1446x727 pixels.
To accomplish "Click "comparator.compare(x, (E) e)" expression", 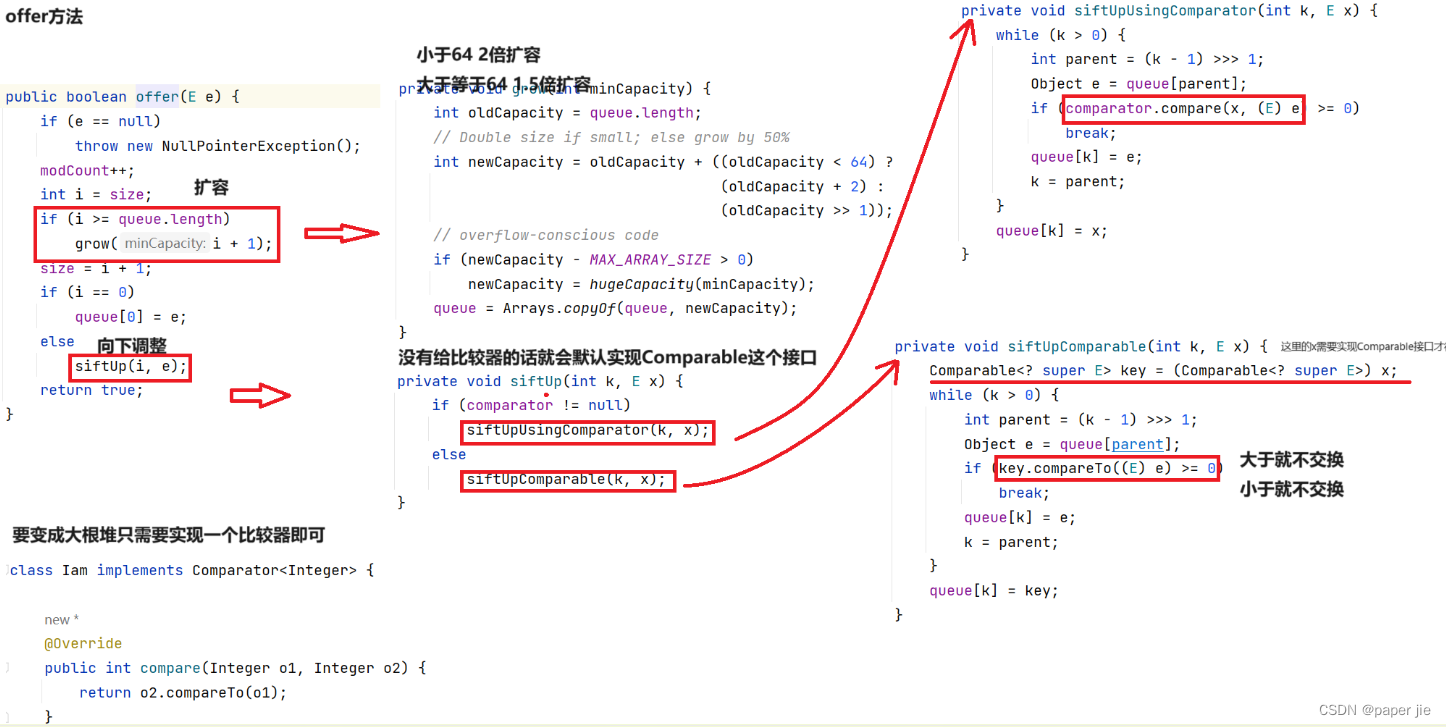I will 1184,108.
